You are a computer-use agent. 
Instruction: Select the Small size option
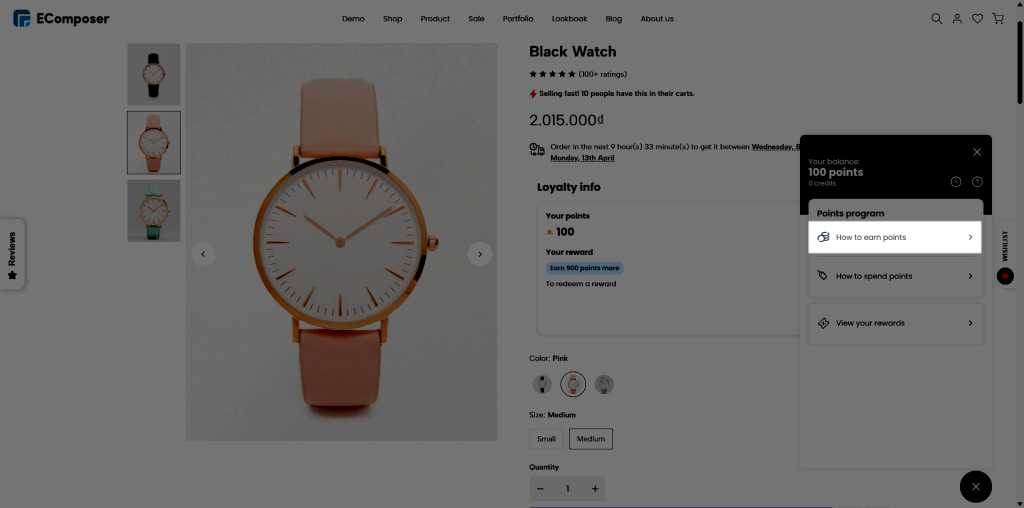click(546, 439)
